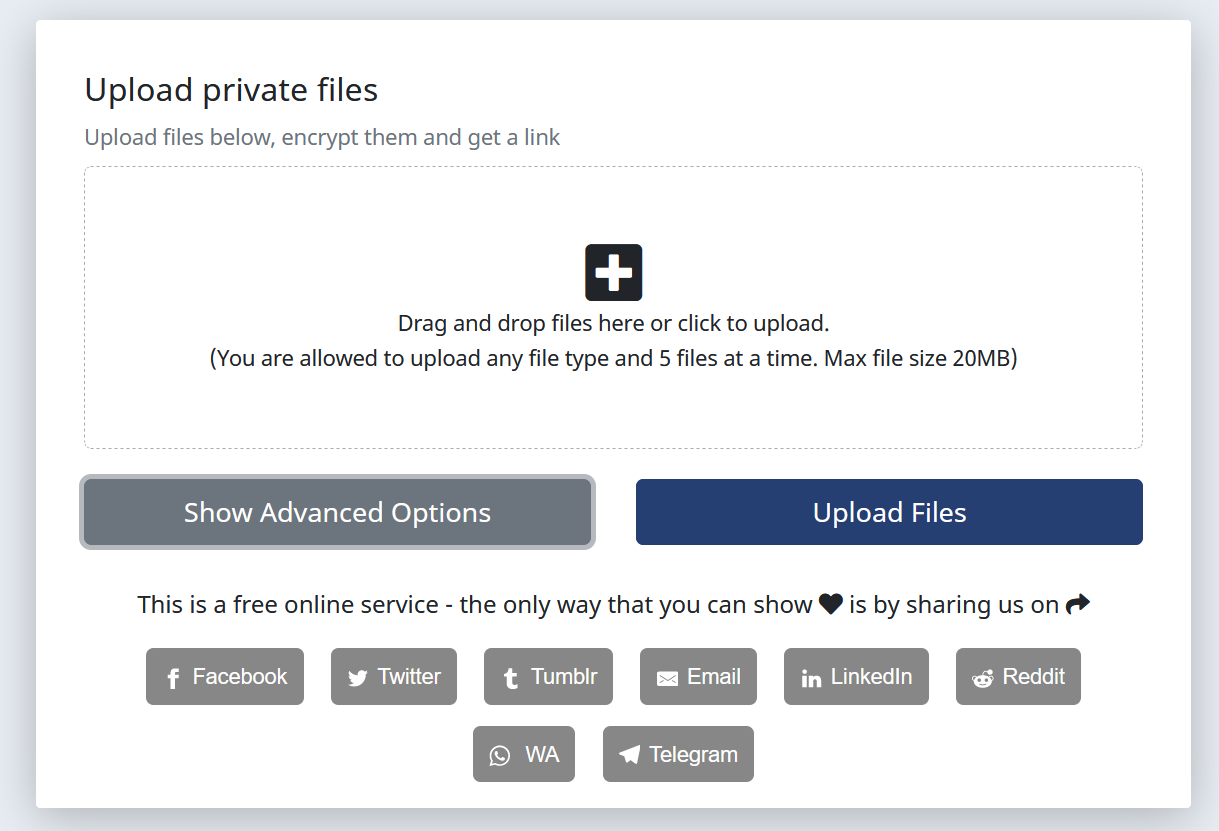Share the service on Reddit
1219x831 pixels.
point(1018,677)
